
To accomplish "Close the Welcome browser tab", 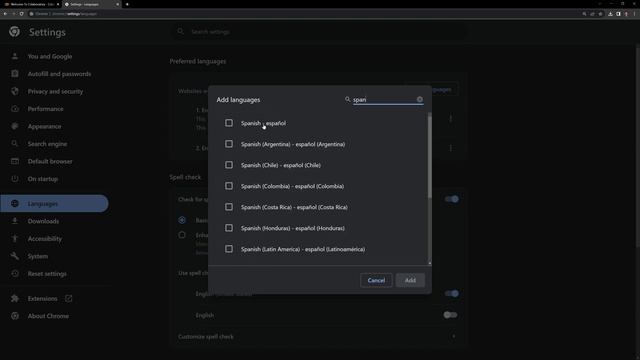I will click(x=58, y=4).
